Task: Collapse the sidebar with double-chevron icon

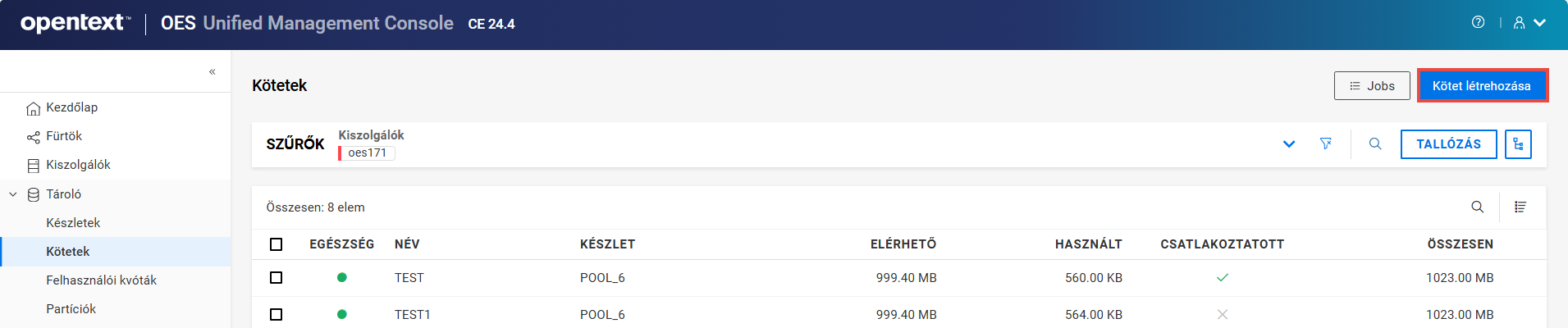Action: click(x=212, y=72)
